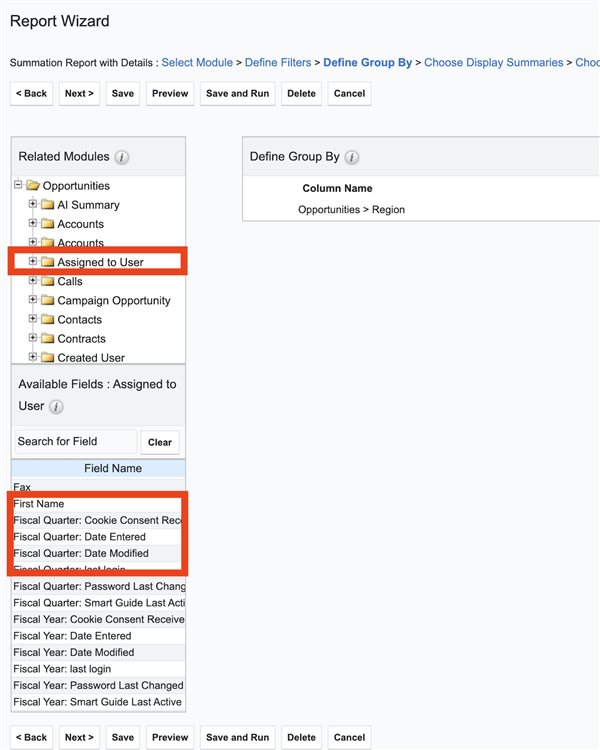The image size is (600, 750).
Task: Jump to Choose Display Summaries step
Action: tap(493, 62)
